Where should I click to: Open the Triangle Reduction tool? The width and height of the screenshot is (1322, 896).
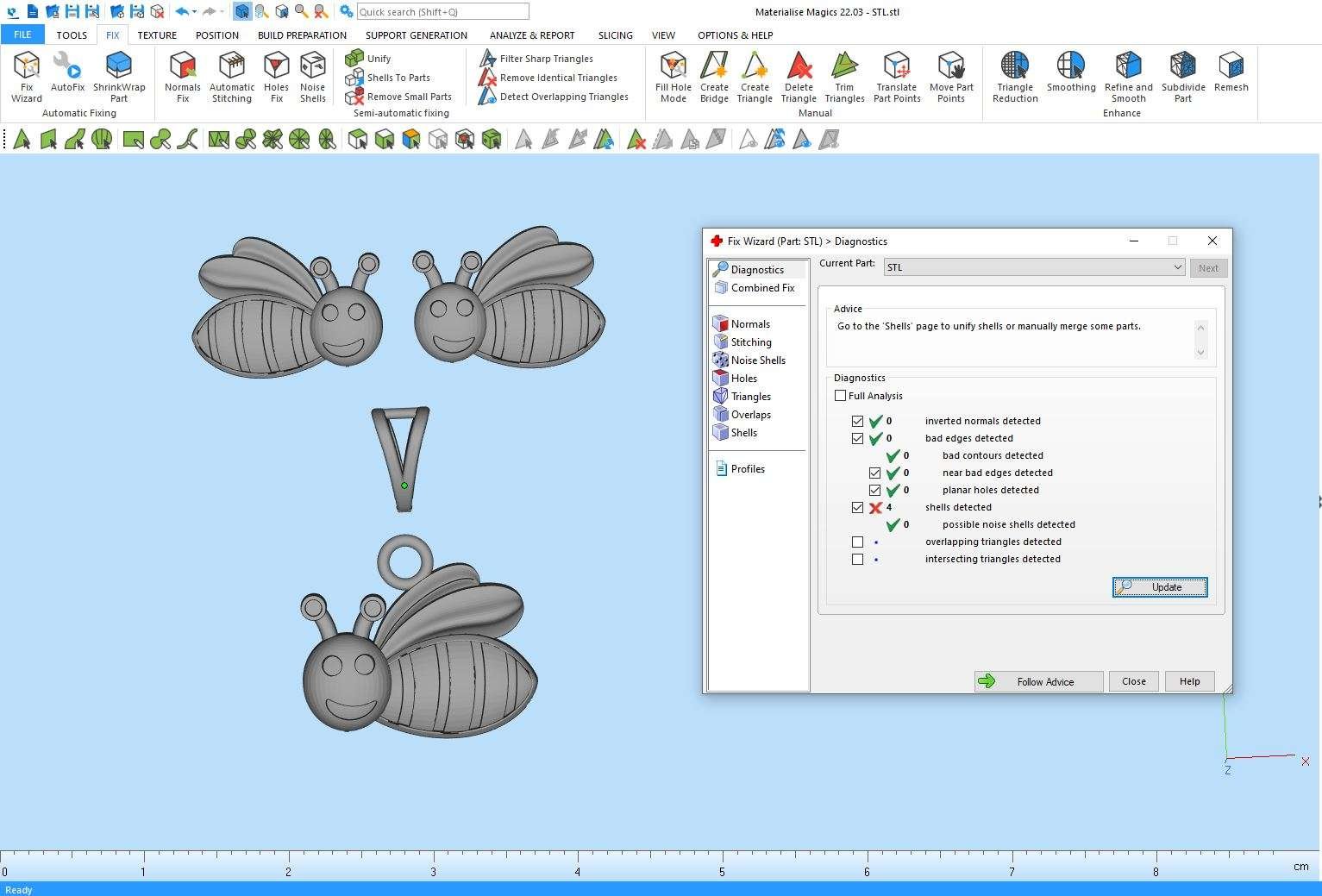coord(1015,76)
